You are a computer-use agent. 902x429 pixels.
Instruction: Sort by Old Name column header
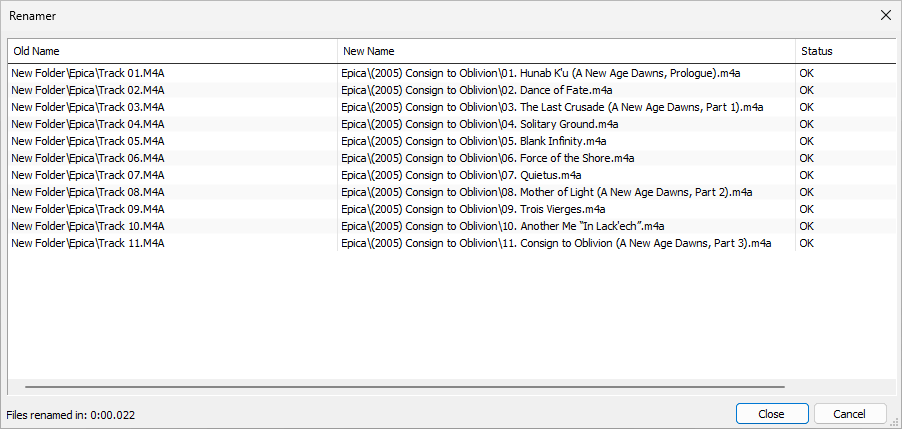pos(172,51)
